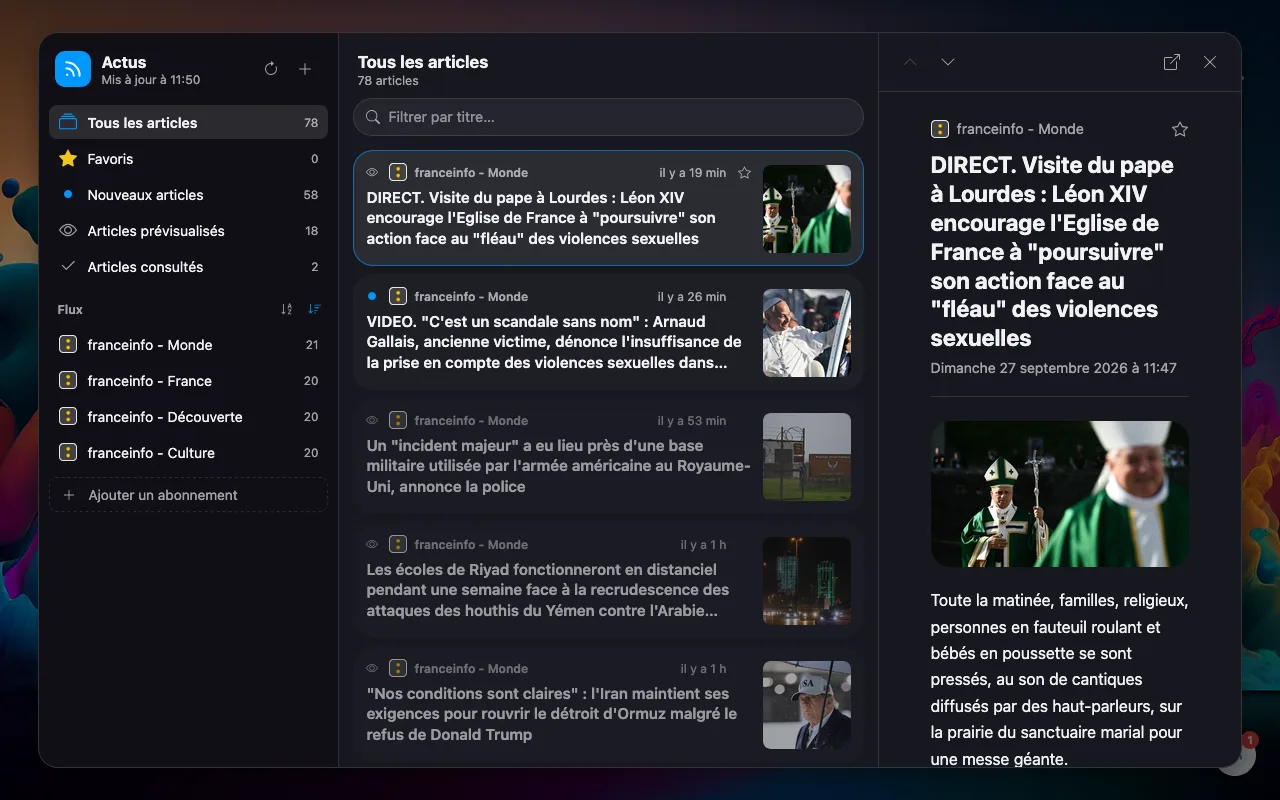The image size is (1280, 800).
Task: Click the large pope photo in reader
Action: pyautogui.click(x=1060, y=494)
